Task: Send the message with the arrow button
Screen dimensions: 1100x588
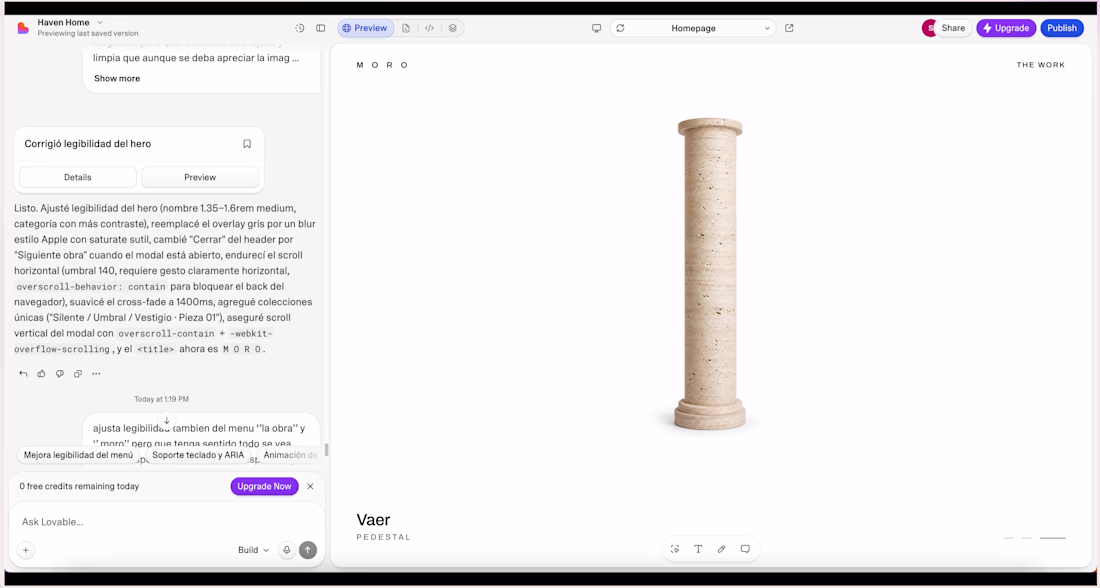Action: 308,550
